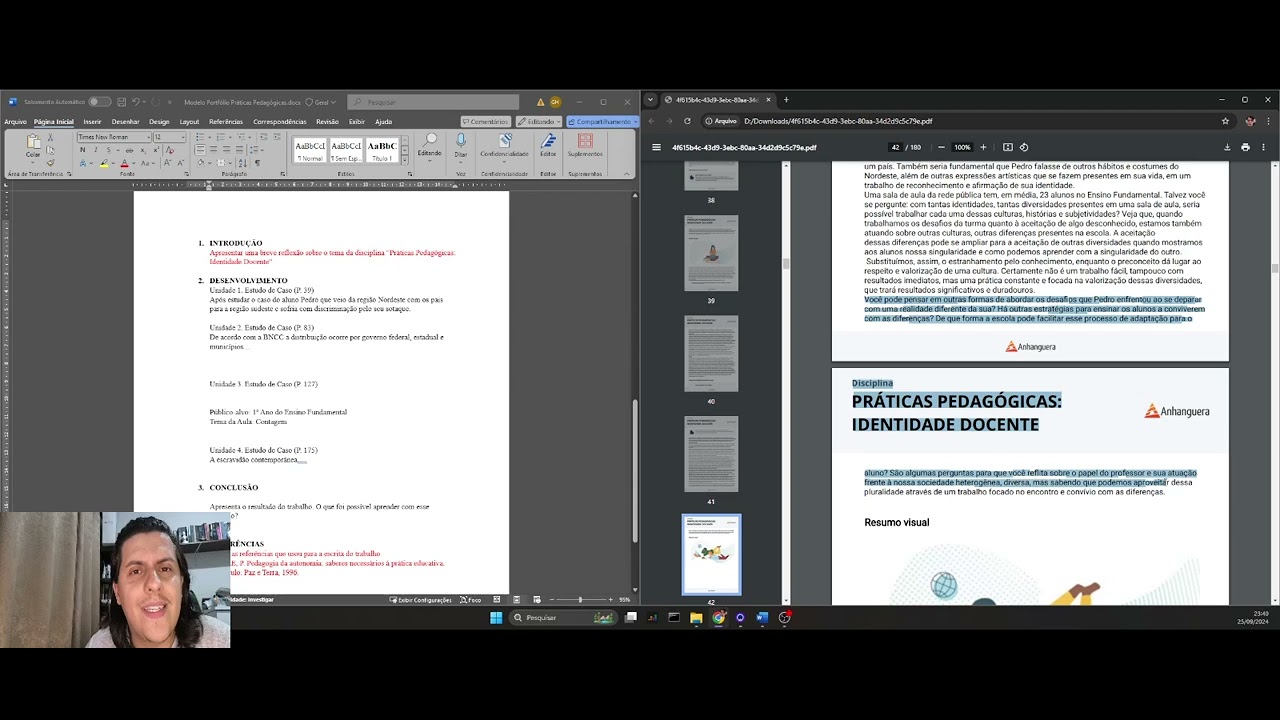
Task: Toggle italic I formatting
Action: pos(95,150)
